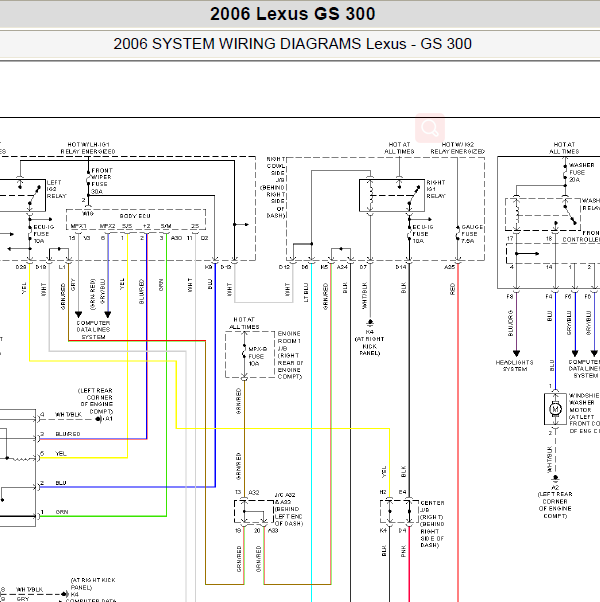Click 'HOT W/ IG2 RELAY ENERGIZED' label

tap(457, 148)
